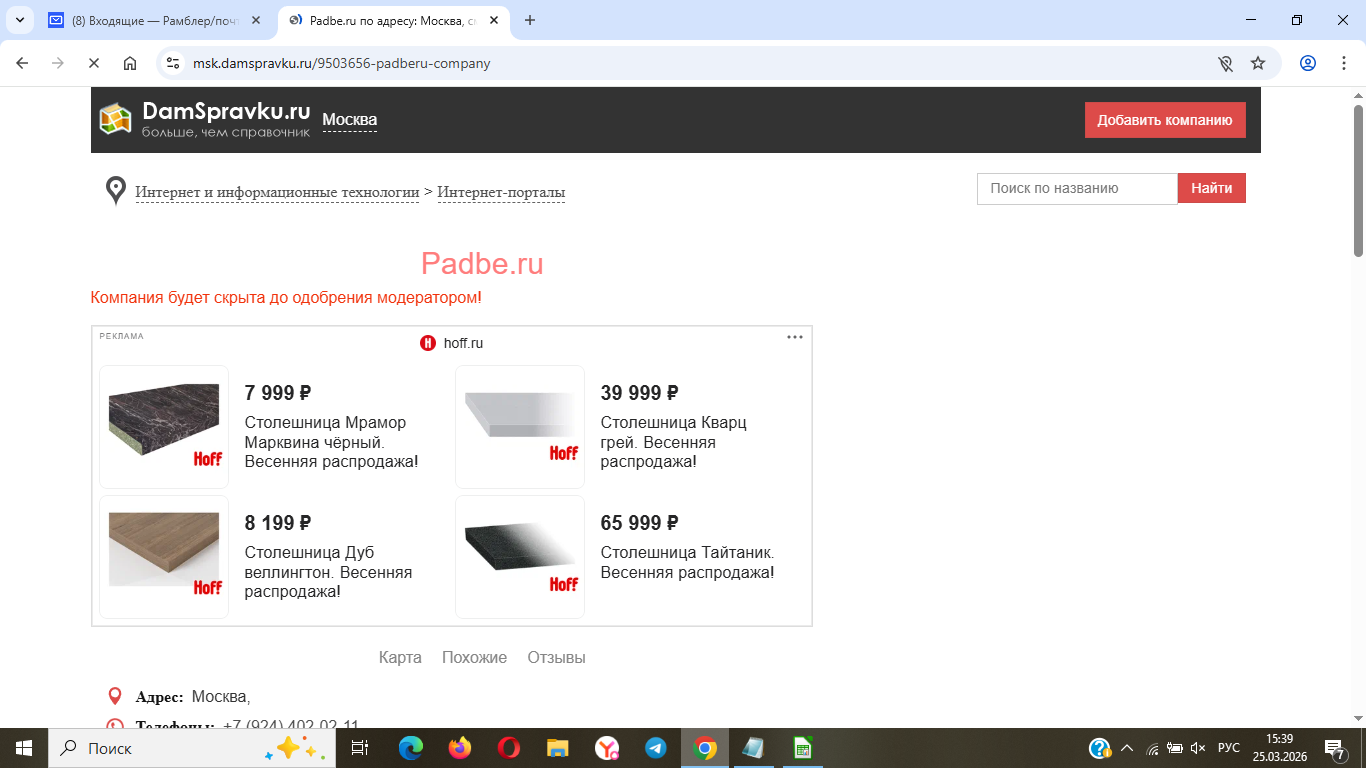Viewport: 1366px width, 768px height.
Task: Click the map pin beside the breadcrumbs
Action: 116,190
